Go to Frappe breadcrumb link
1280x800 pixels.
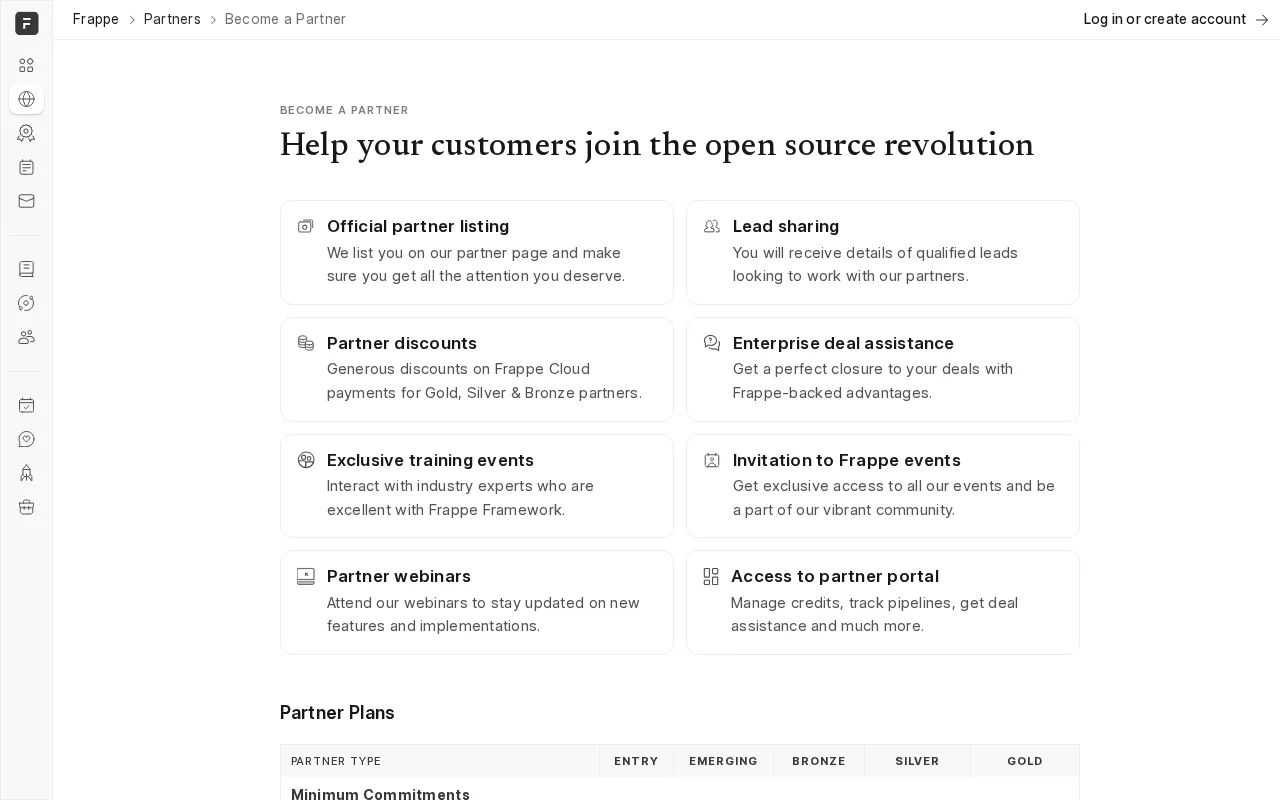96,19
